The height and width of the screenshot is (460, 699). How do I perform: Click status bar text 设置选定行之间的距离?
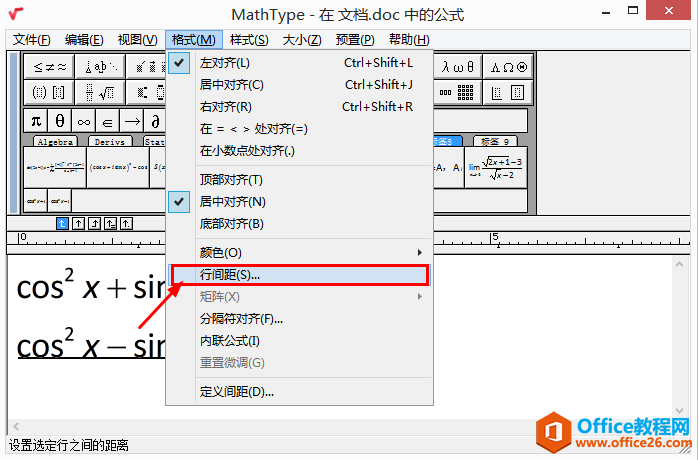[x=69, y=445]
